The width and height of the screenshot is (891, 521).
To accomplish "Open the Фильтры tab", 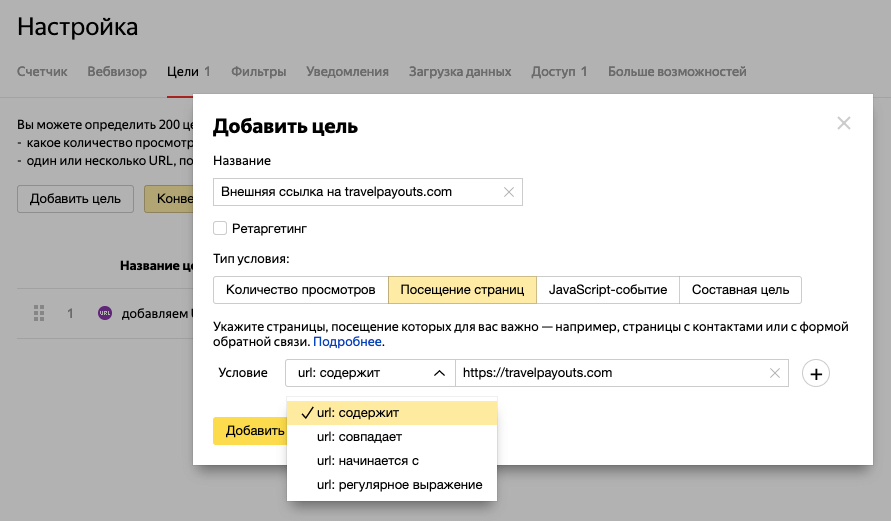I will coord(258,72).
